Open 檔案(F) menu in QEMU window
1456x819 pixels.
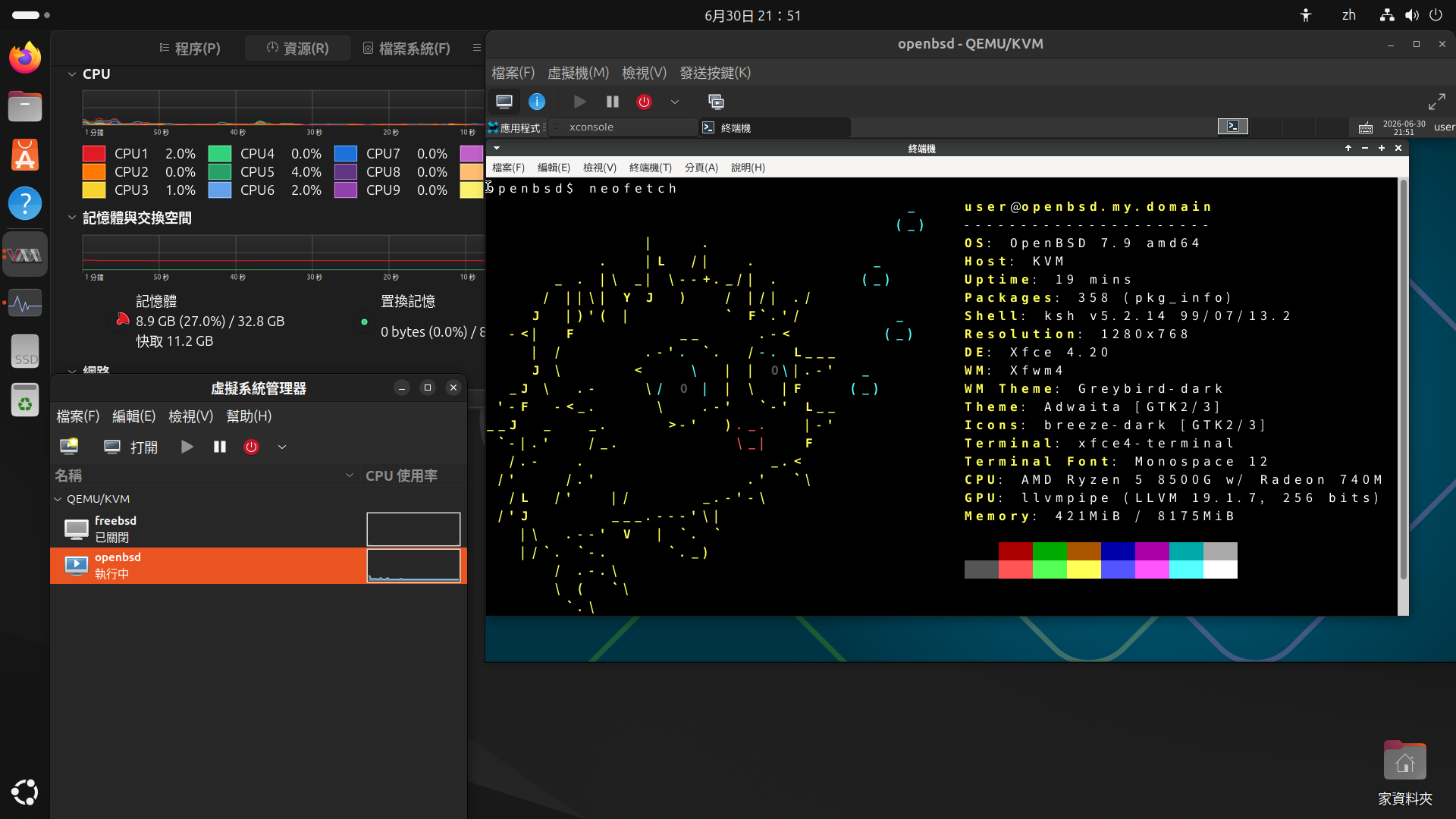click(x=513, y=73)
